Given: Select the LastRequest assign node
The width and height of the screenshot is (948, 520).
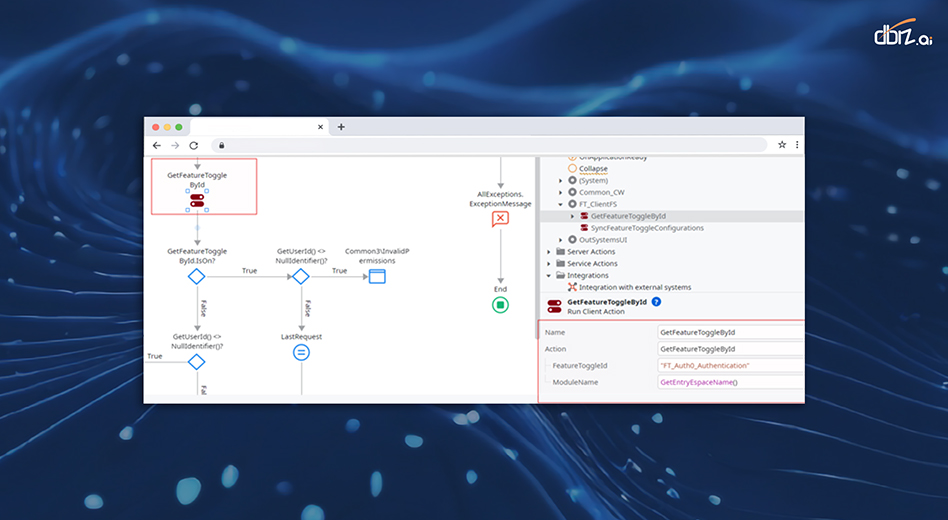Looking at the screenshot, I should 301,352.
